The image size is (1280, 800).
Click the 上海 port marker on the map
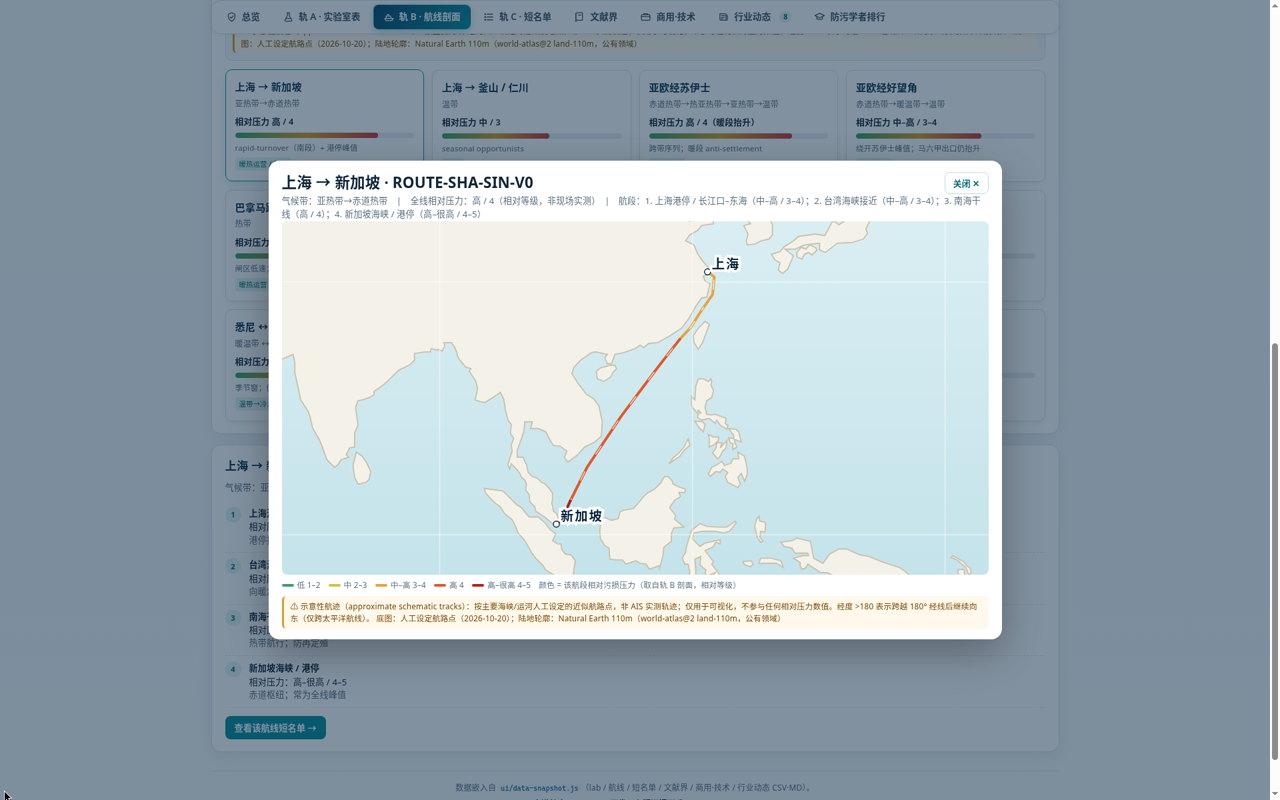(708, 272)
